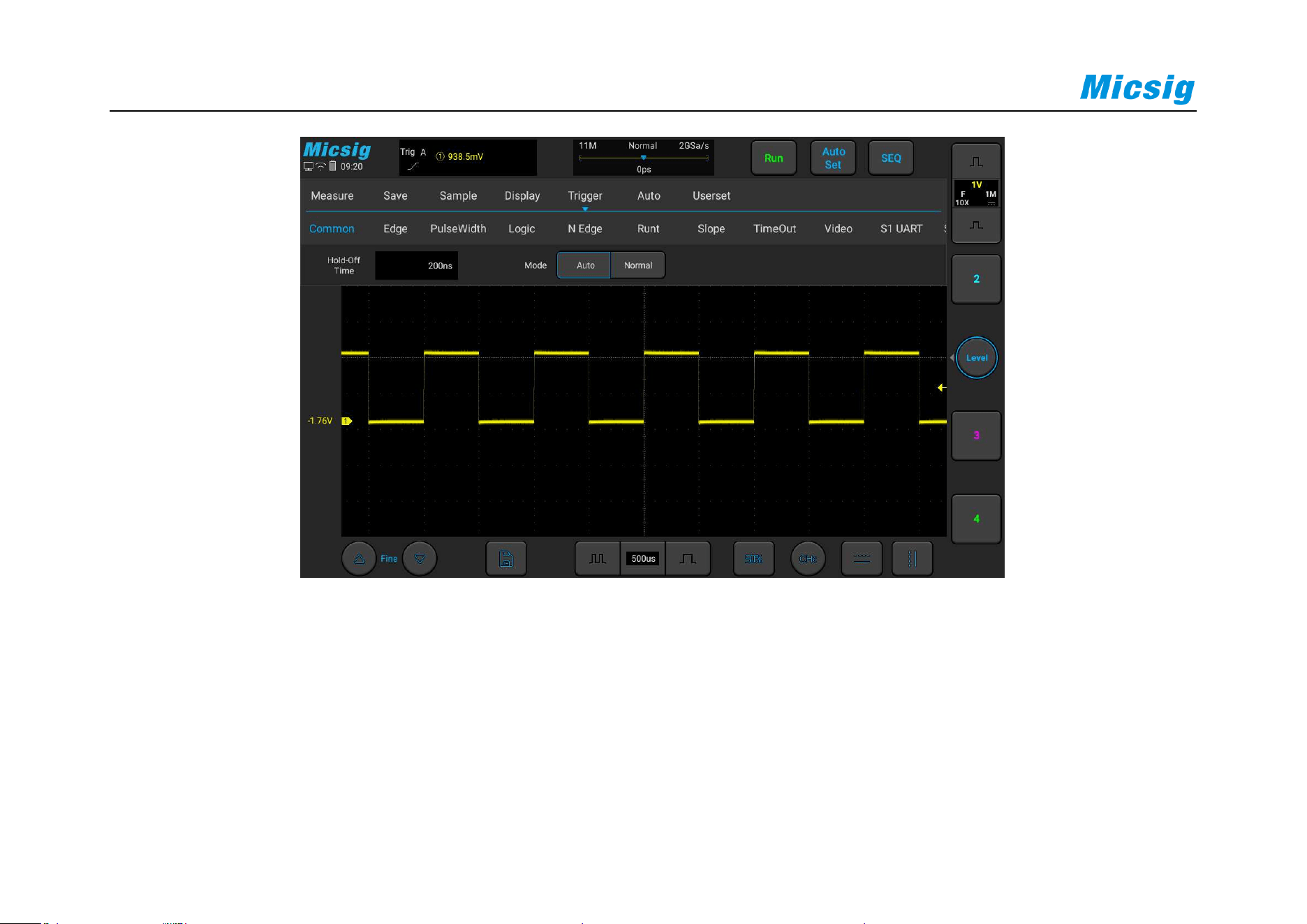Decrease vertical scale with short pulse icon

pyautogui.click(x=976, y=225)
